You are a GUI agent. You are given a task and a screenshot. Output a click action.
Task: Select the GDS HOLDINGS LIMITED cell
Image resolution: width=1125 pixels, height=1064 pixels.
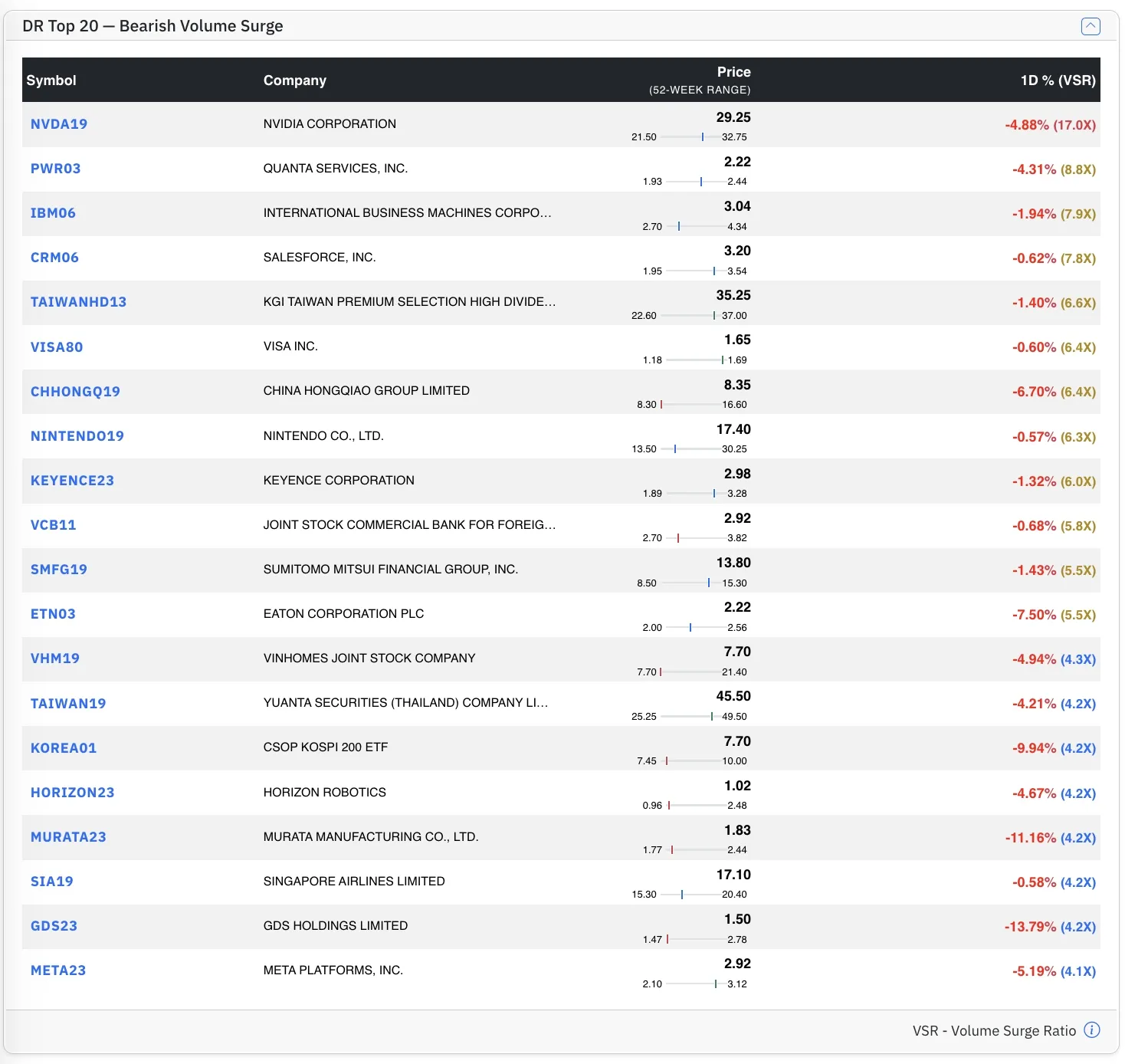(x=336, y=926)
